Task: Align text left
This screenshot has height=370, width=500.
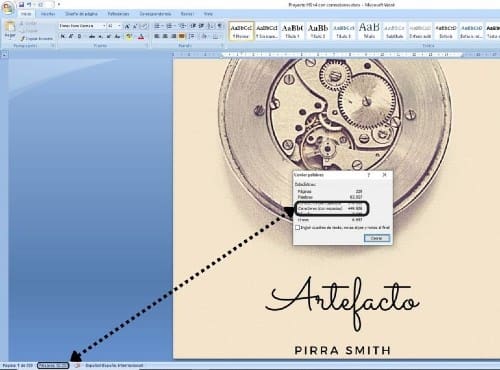Action: [157, 36]
